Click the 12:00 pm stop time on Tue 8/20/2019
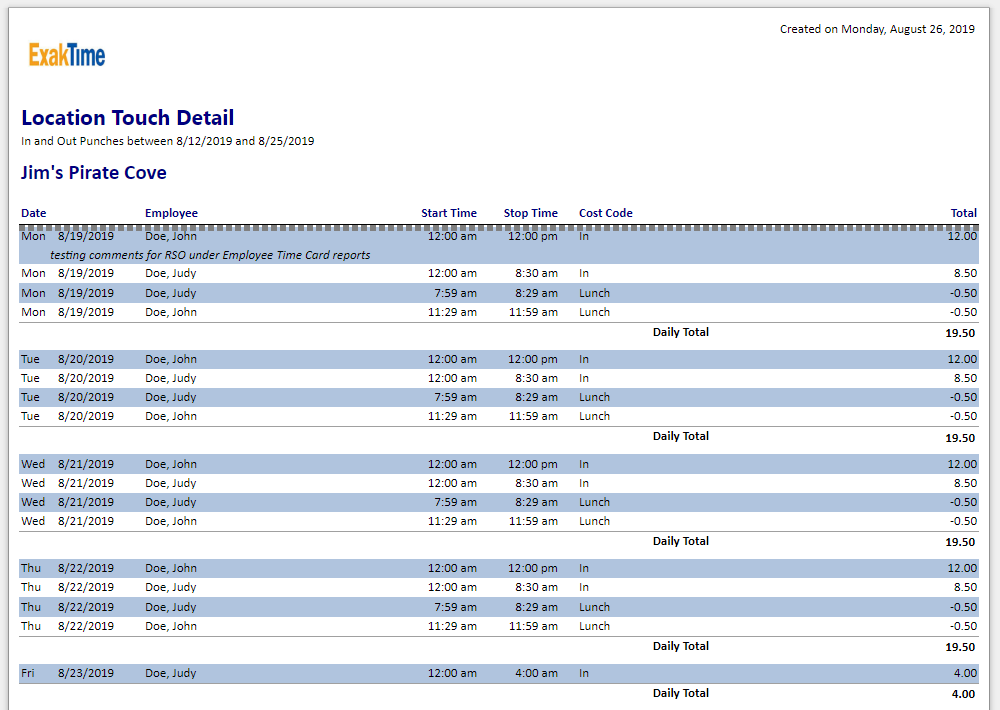This screenshot has height=710, width=1000. [x=533, y=359]
